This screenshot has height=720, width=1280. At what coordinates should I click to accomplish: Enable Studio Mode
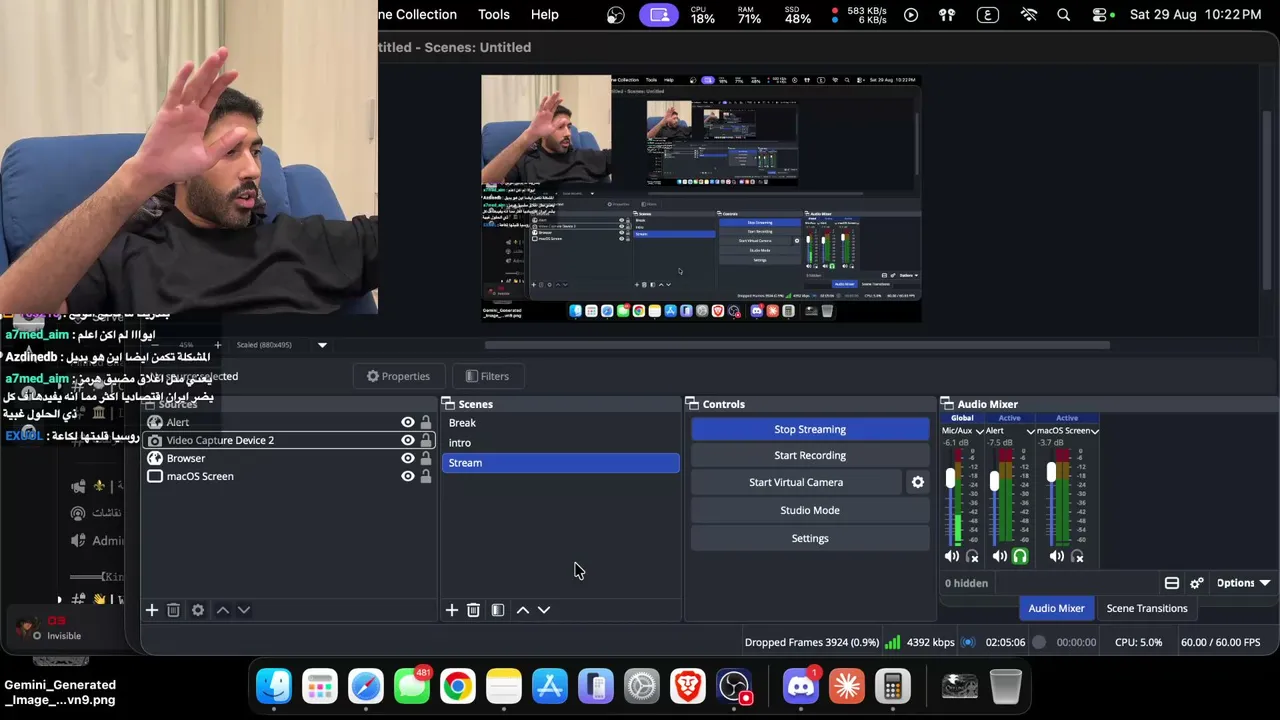click(x=810, y=510)
